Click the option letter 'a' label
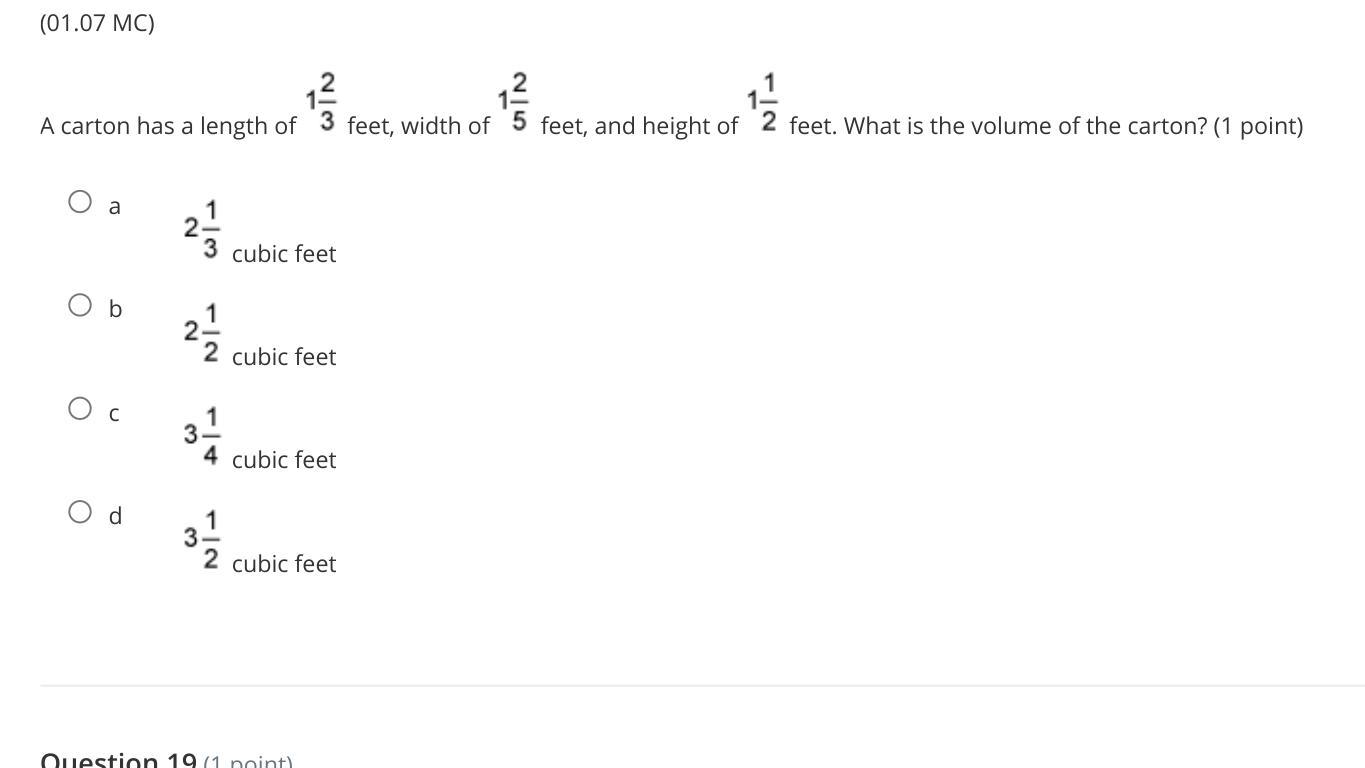The width and height of the screenshot is (1365, 768). point(115,207)
